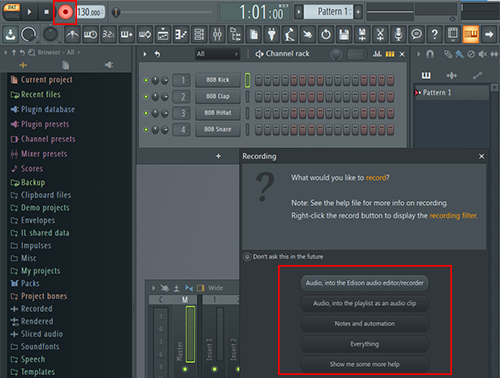Start playback with the Play button
Image resolution: width=500 pixels, height=378 pixels.
29,12
